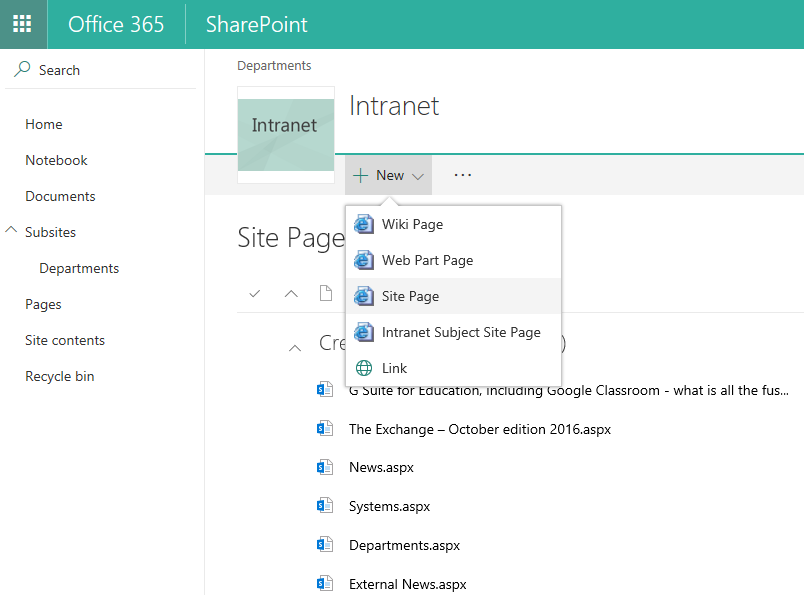Viewport: 804px width, 595px height.
Task: Open Notebook in the left navigation
Action: pyautogui.click(x=56, y=160)
